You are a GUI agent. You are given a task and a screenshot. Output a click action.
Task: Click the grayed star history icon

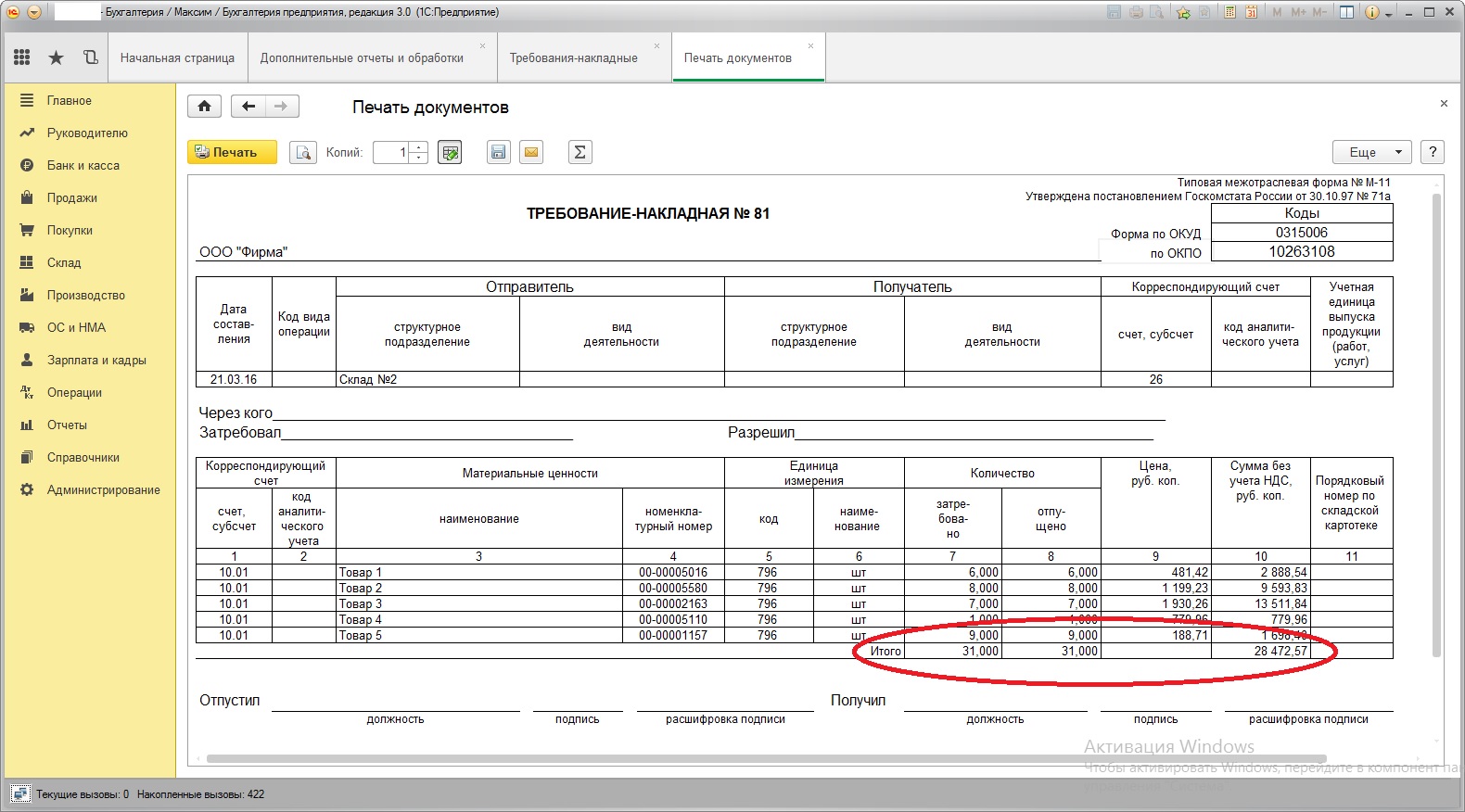[1204, 12]
